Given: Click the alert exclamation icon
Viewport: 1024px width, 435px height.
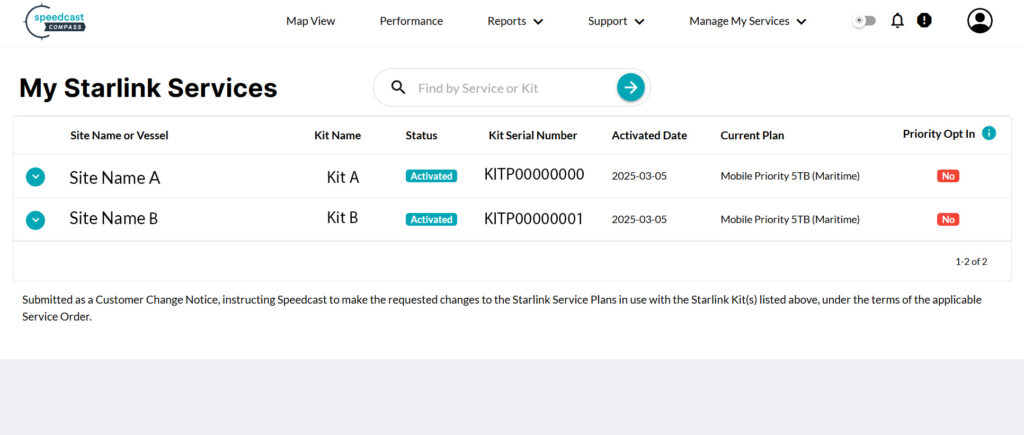Looking at the screenshot, I should point(924,21).
